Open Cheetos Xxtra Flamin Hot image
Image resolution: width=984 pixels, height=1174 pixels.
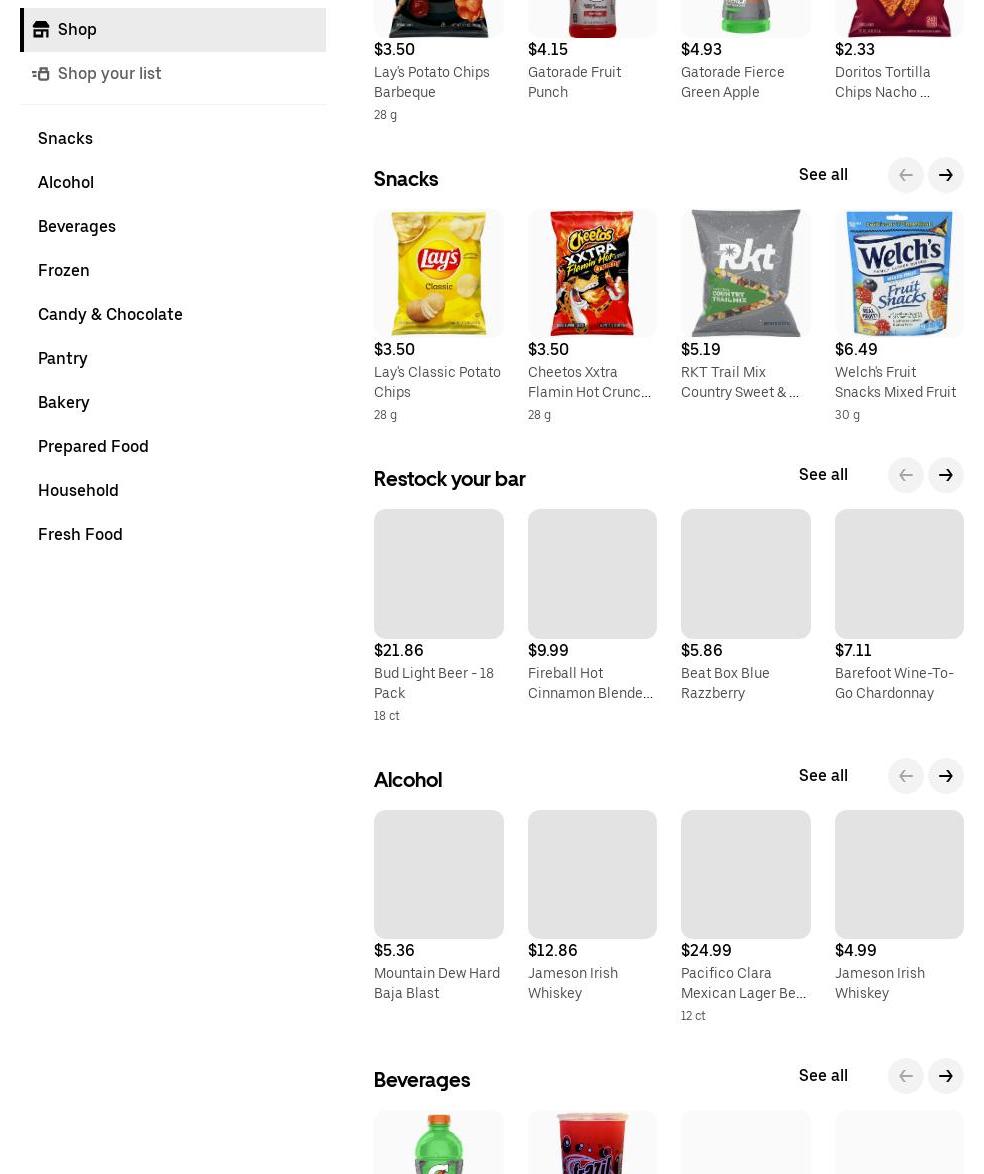[592, 273]
